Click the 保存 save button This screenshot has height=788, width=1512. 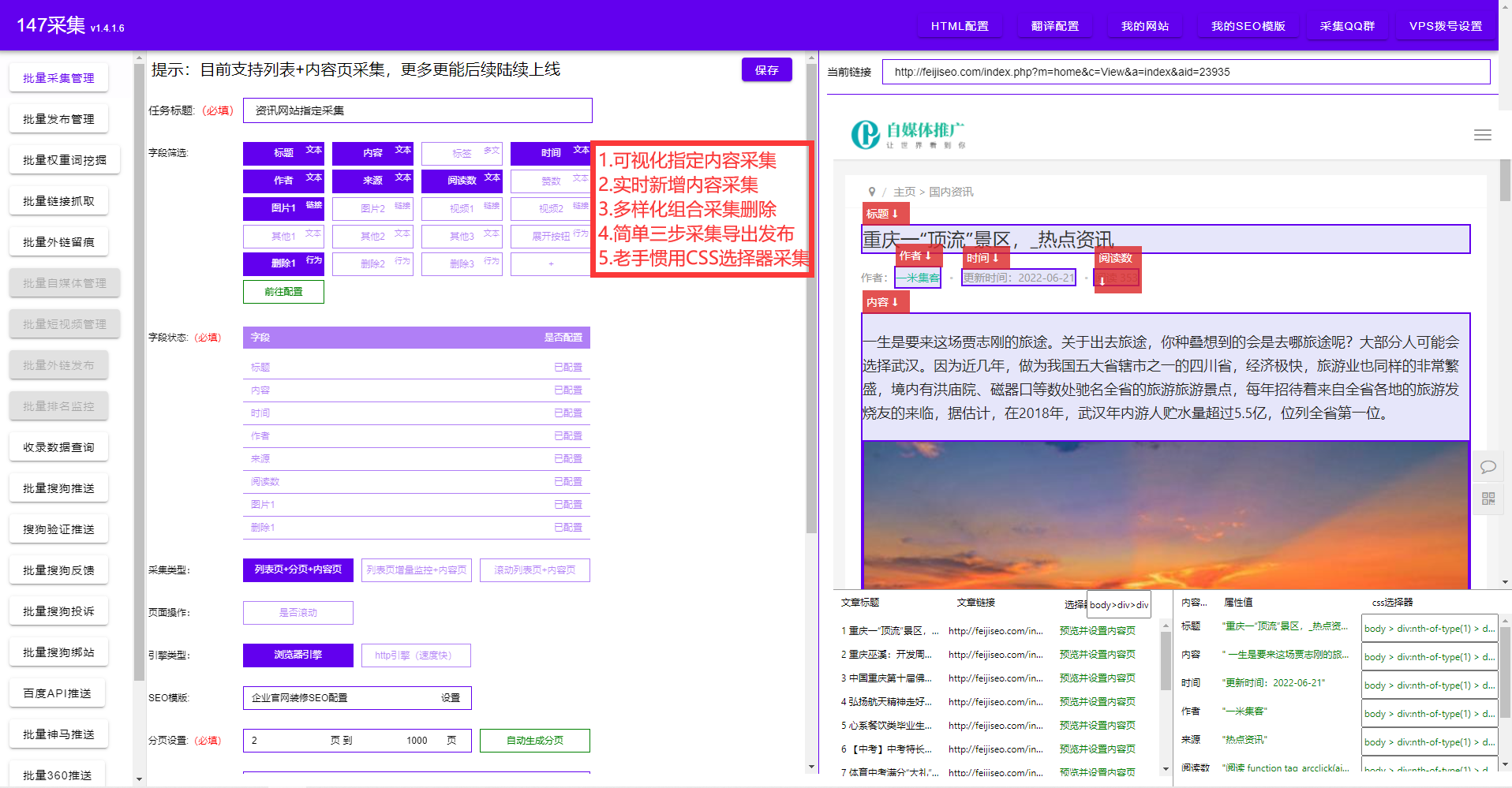click(x=765, y=69)
